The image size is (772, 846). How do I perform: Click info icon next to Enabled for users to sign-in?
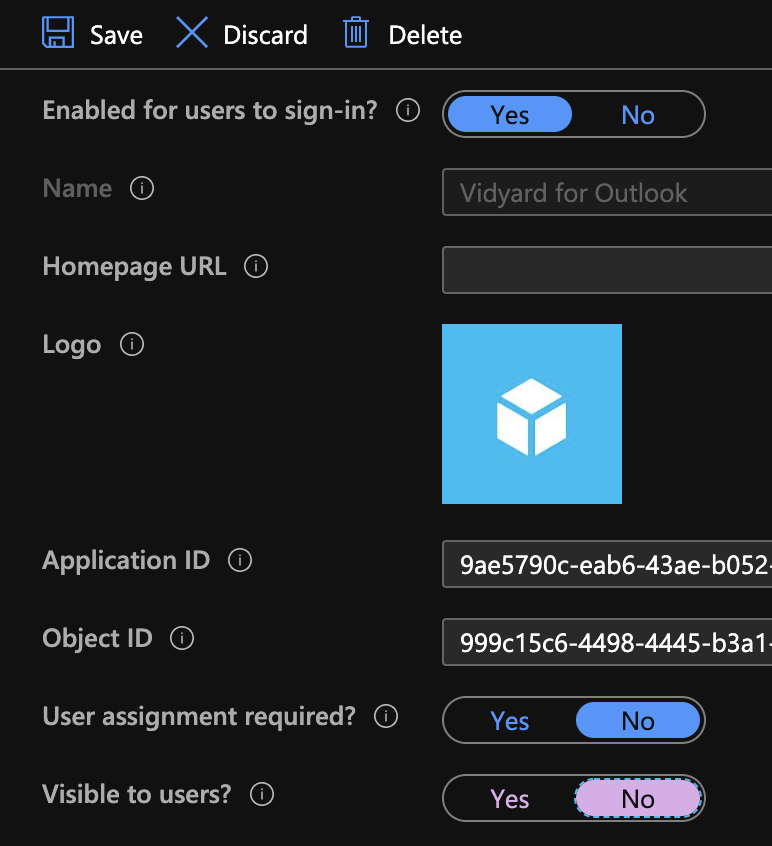coord(407,110)
